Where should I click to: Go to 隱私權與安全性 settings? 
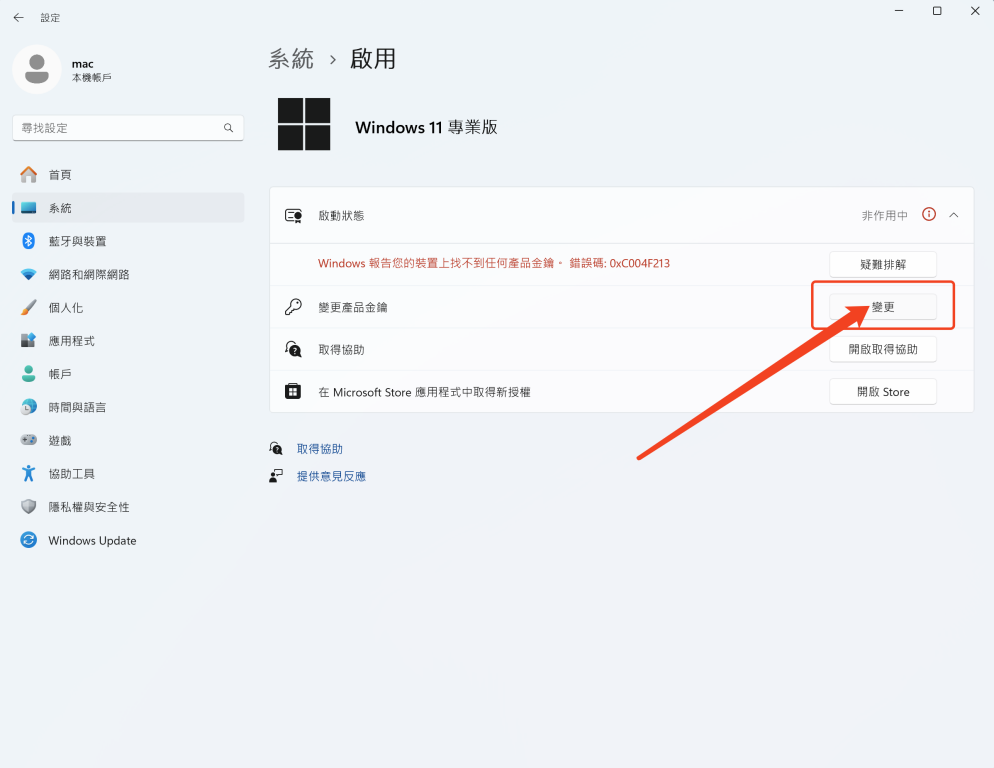88,507
